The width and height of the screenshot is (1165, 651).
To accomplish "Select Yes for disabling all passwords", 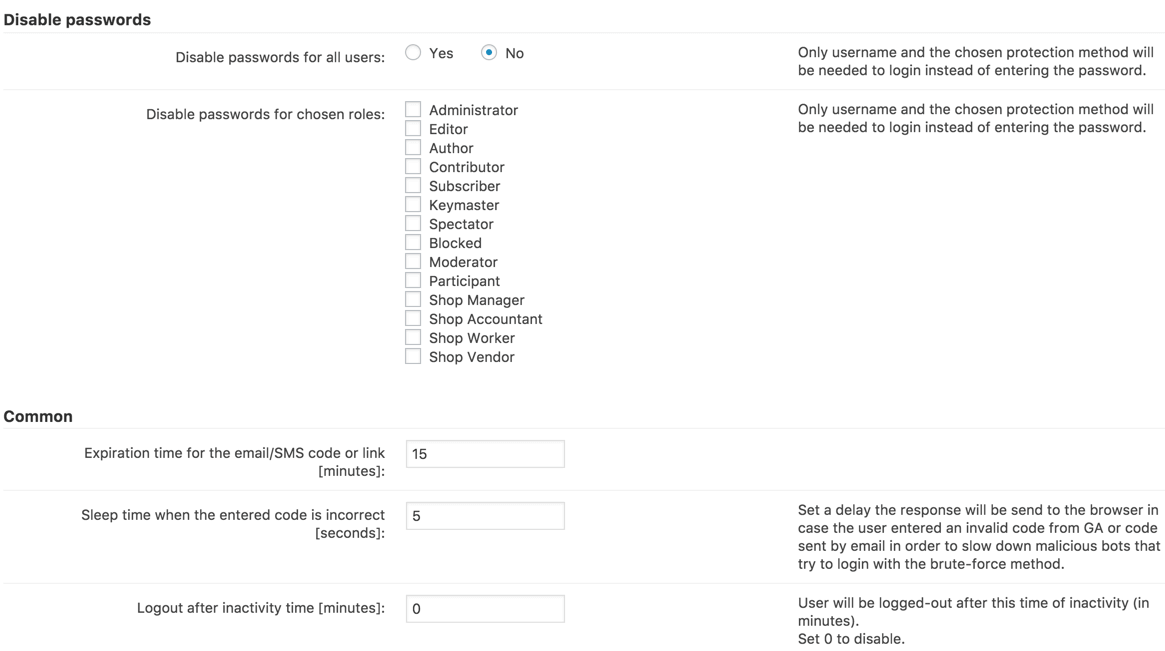I will click(413, 53).
